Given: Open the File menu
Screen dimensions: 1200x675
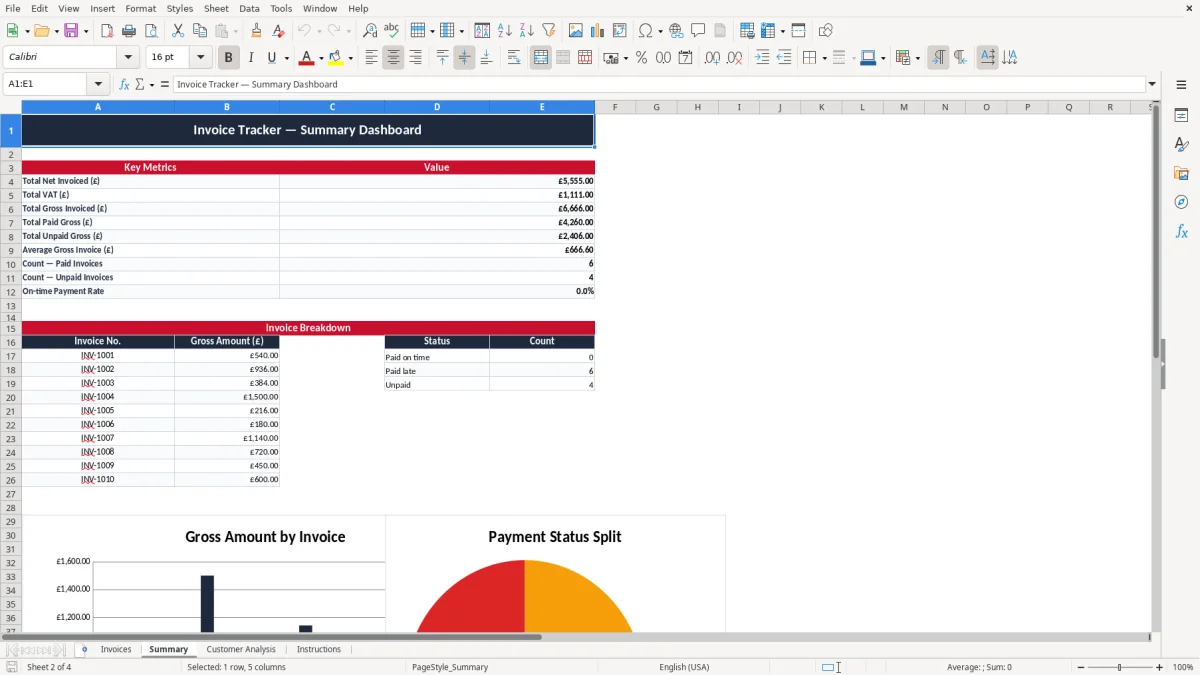Looking at the screenshot, I should pyautogui.click(x=12, y=8).
